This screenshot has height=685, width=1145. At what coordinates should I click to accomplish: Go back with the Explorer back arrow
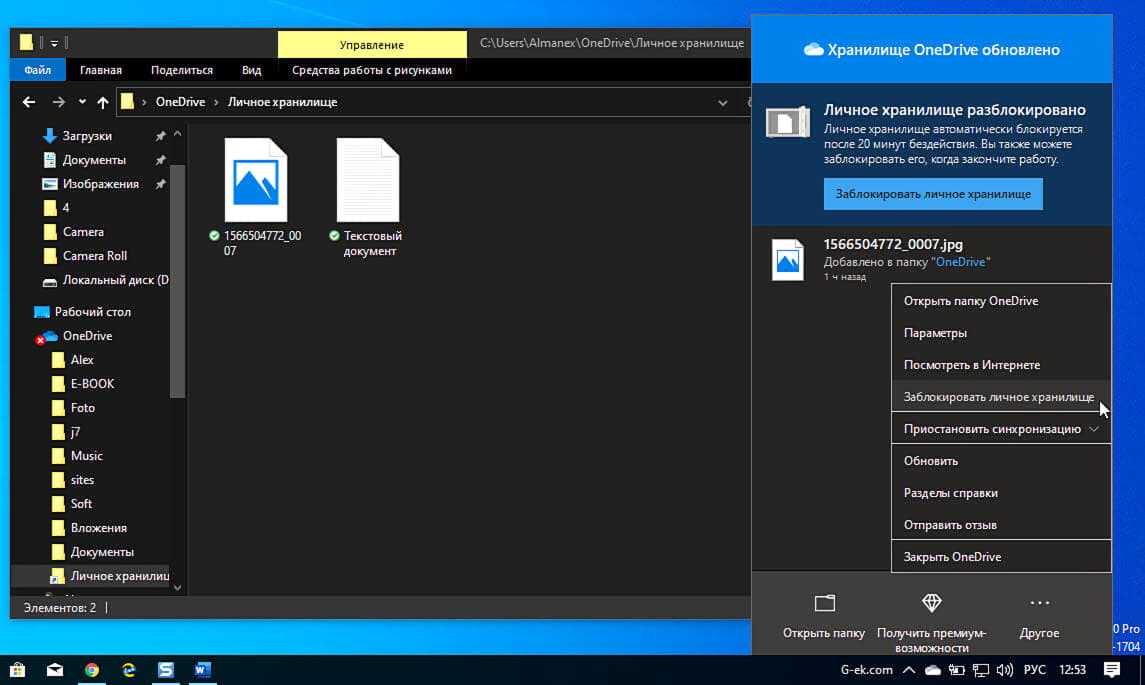click(29, 102)
